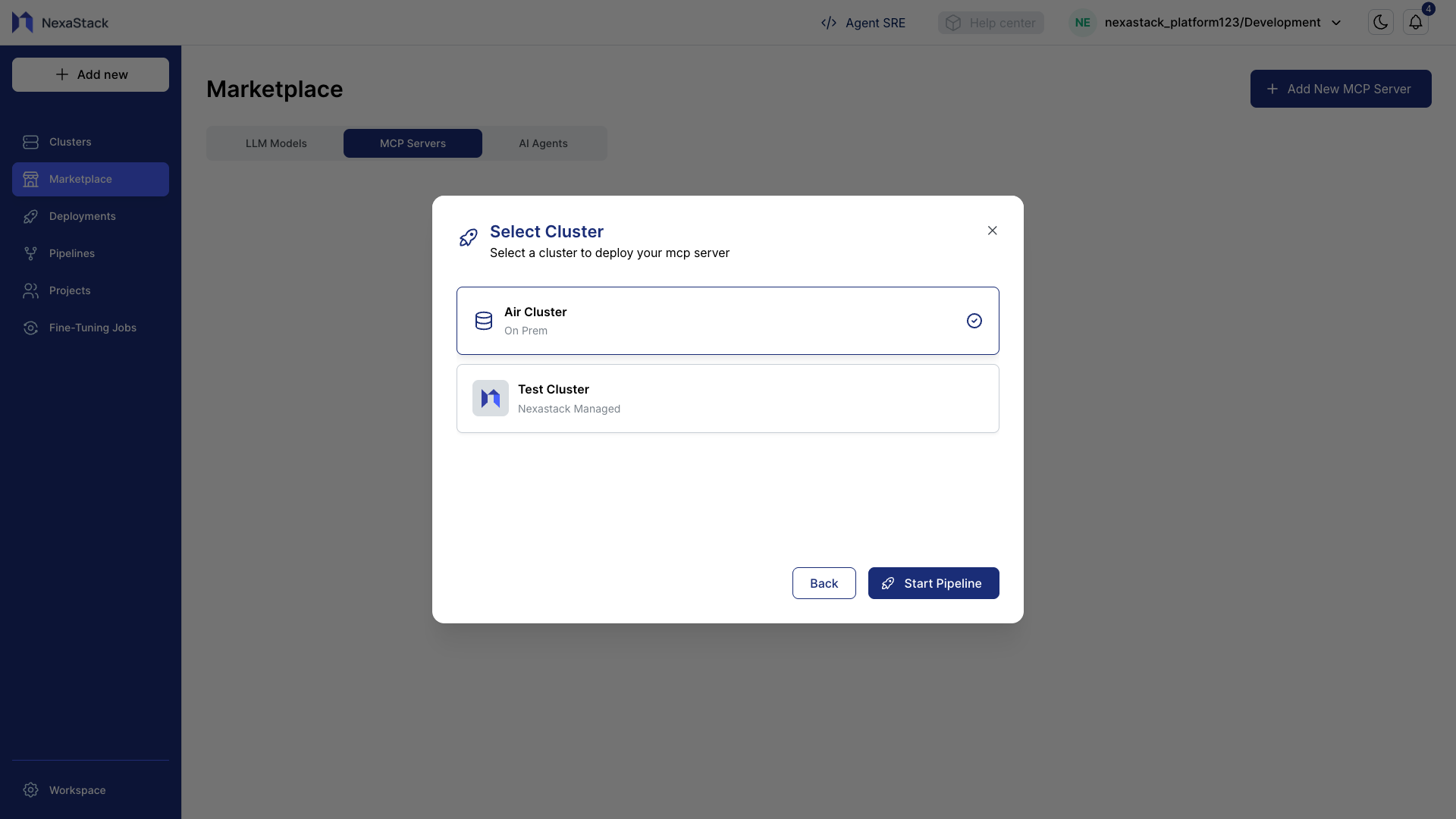Switch to the AI Agents tab
1456x819 pixels.
[543, 143]
